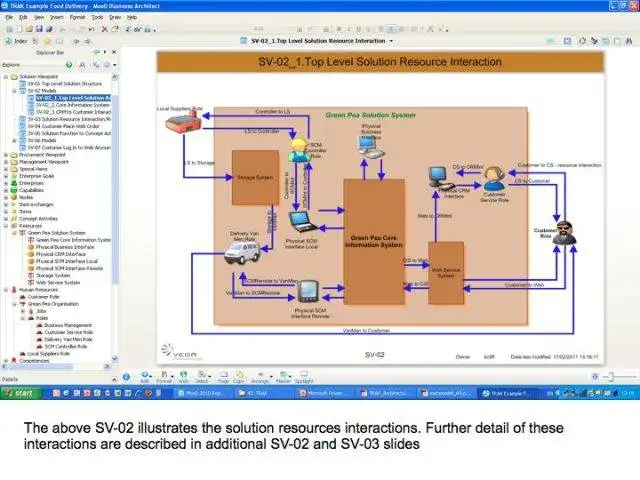Collapse the Solution Viewpoint folder
Screen dimensions: 640x480
[6, 77]
